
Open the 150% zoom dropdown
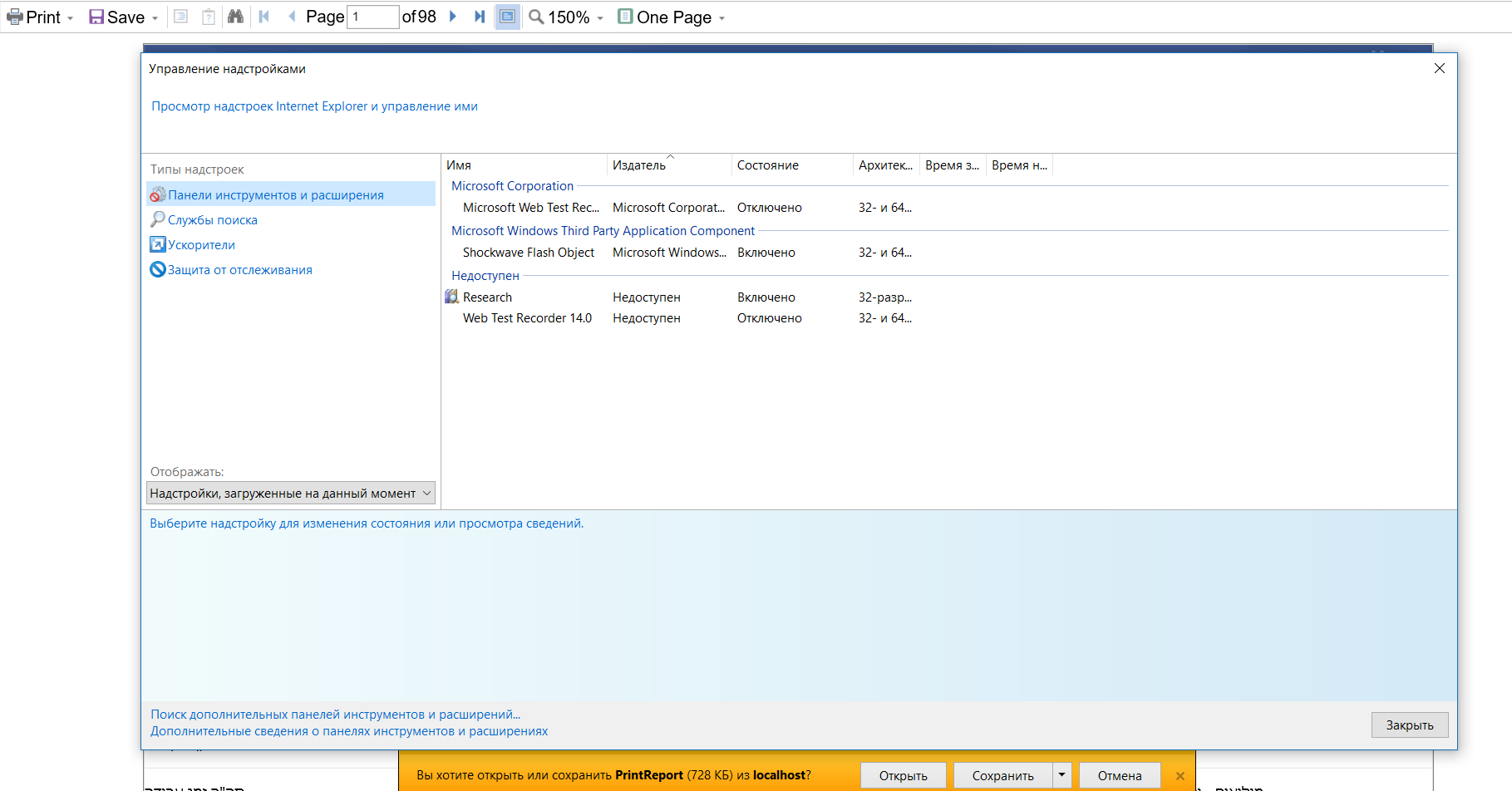600,18
